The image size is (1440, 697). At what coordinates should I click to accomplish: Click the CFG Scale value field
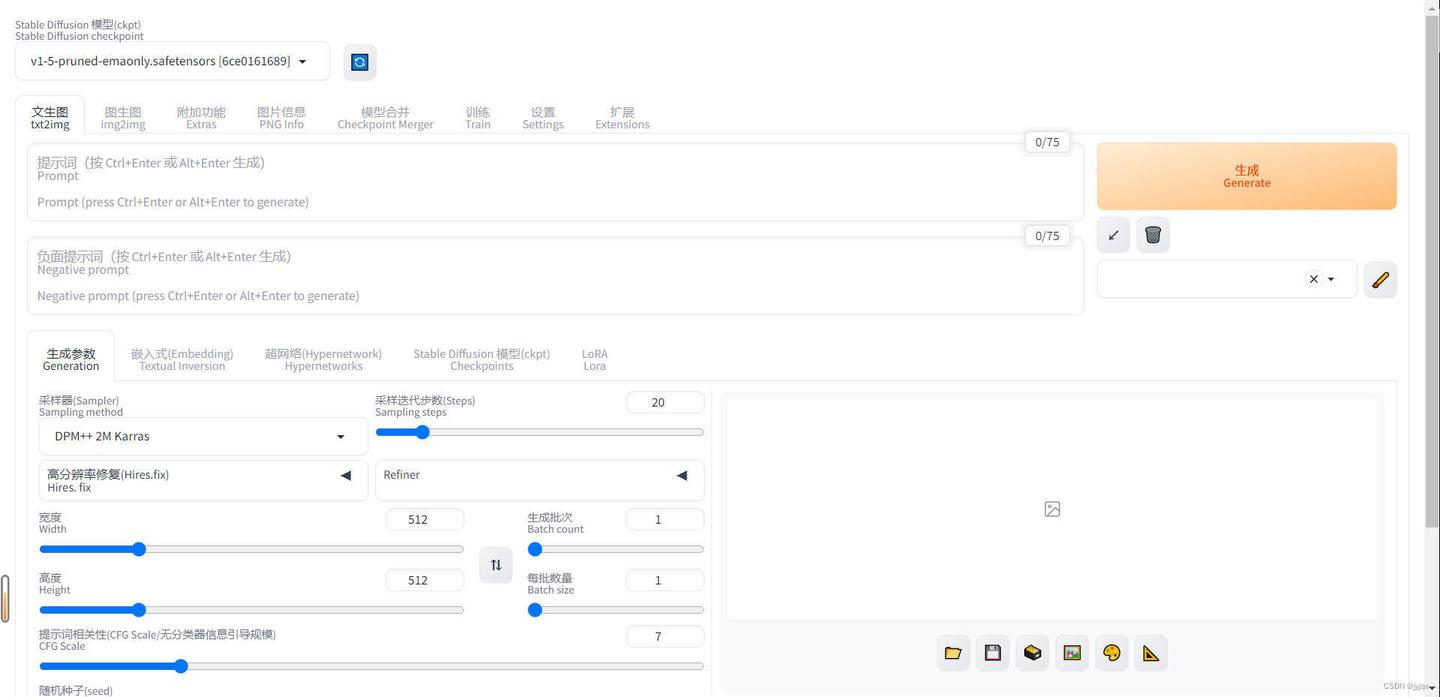coord(665,636)
